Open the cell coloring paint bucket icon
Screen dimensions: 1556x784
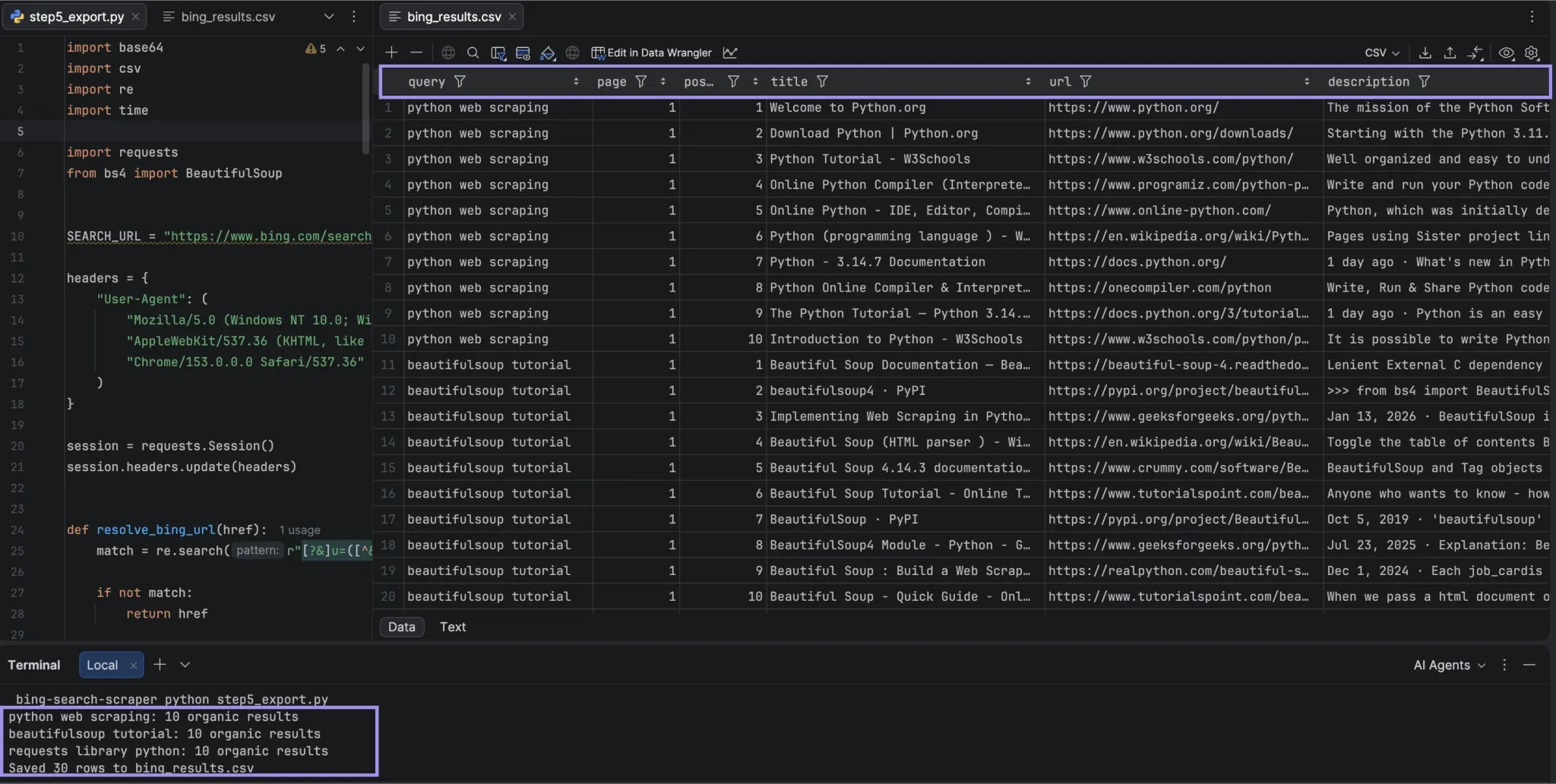pos(548,52)
